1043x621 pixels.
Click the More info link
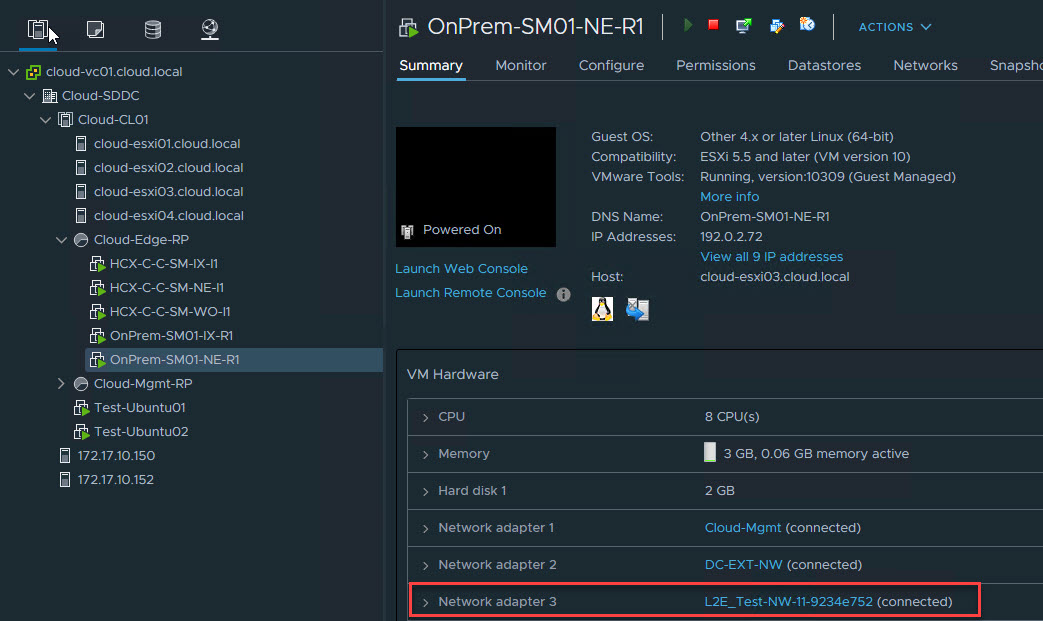pyautogui.click(x=730, y=197)
